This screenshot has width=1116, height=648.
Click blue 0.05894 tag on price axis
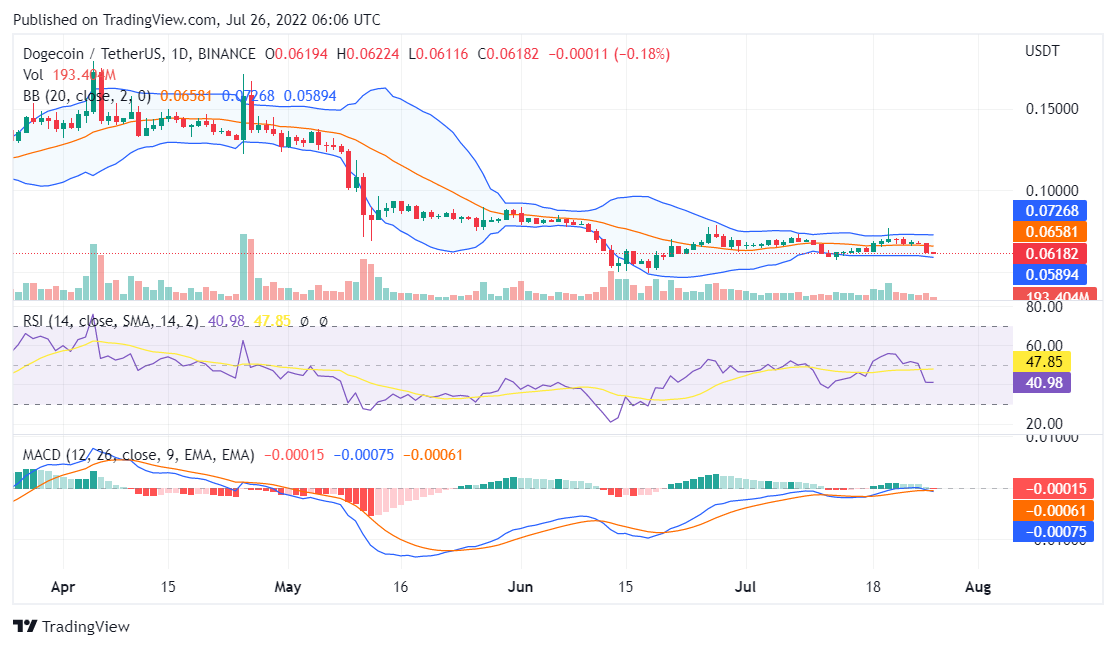1043,275
